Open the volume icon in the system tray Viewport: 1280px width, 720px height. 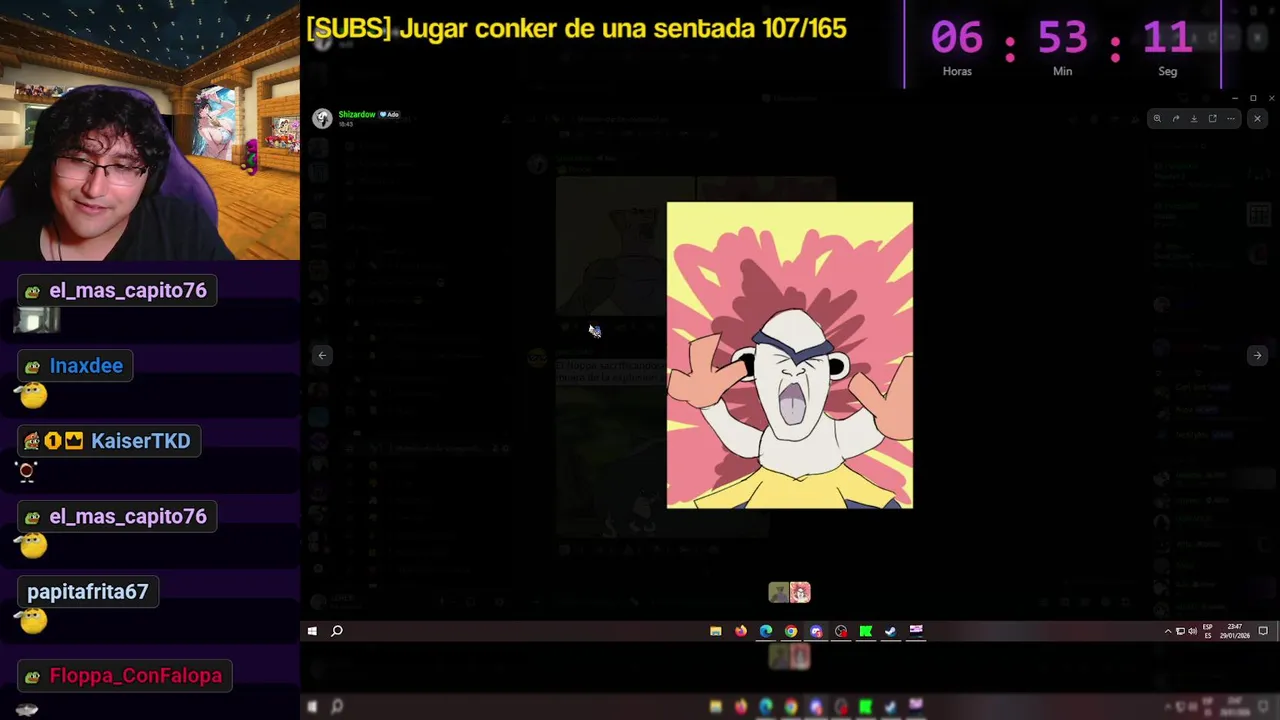(x=1192, y=631)
